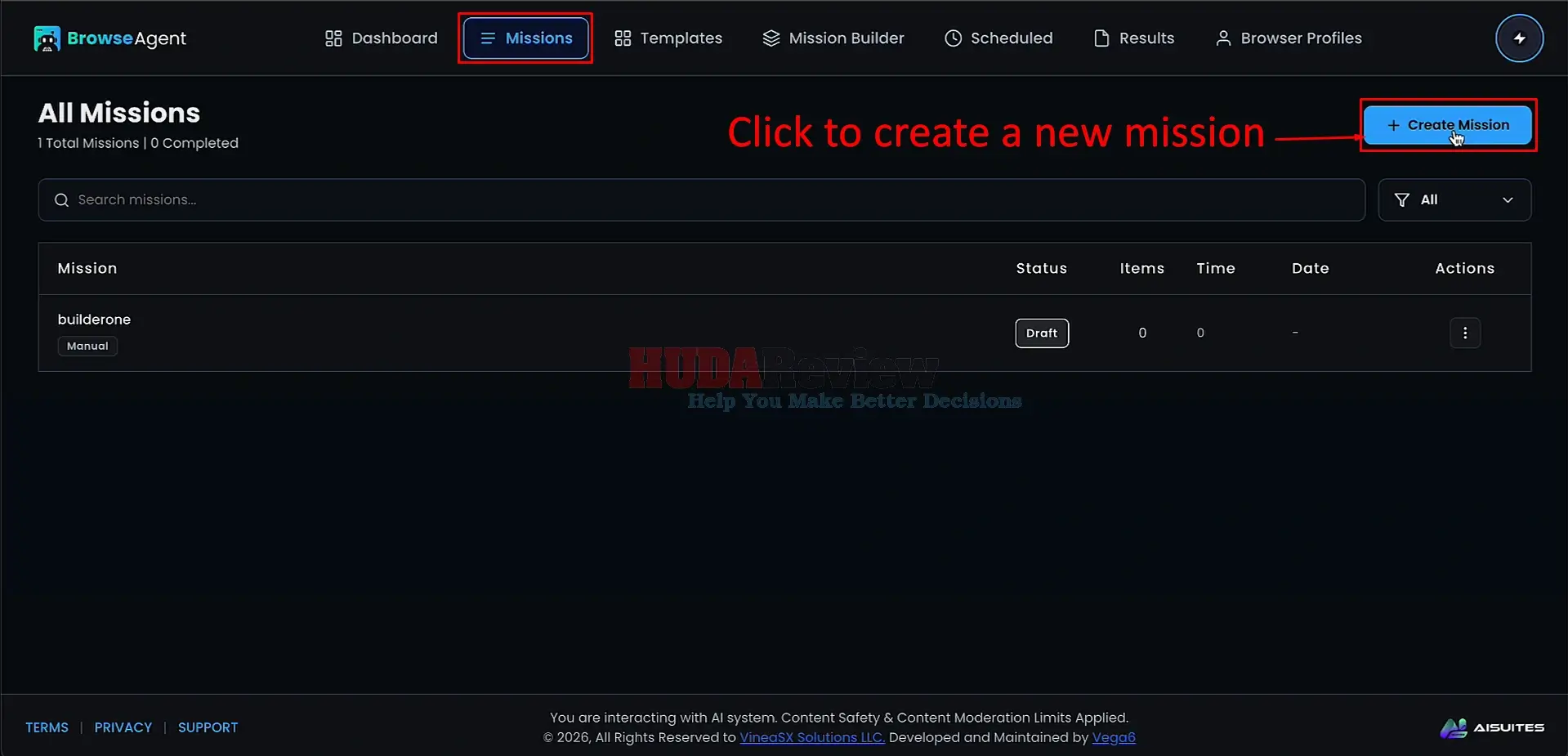Click the BrowseAgent logo icon

(x=47, y=38)
